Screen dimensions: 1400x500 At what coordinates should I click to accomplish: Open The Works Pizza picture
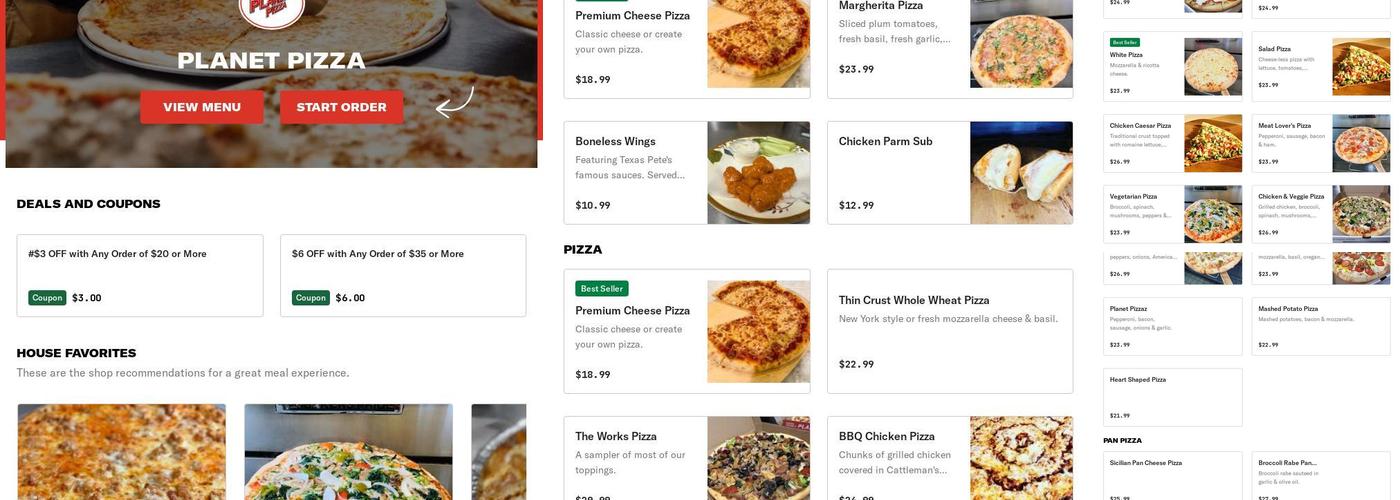pyautogui.click(x=759, y=459)
